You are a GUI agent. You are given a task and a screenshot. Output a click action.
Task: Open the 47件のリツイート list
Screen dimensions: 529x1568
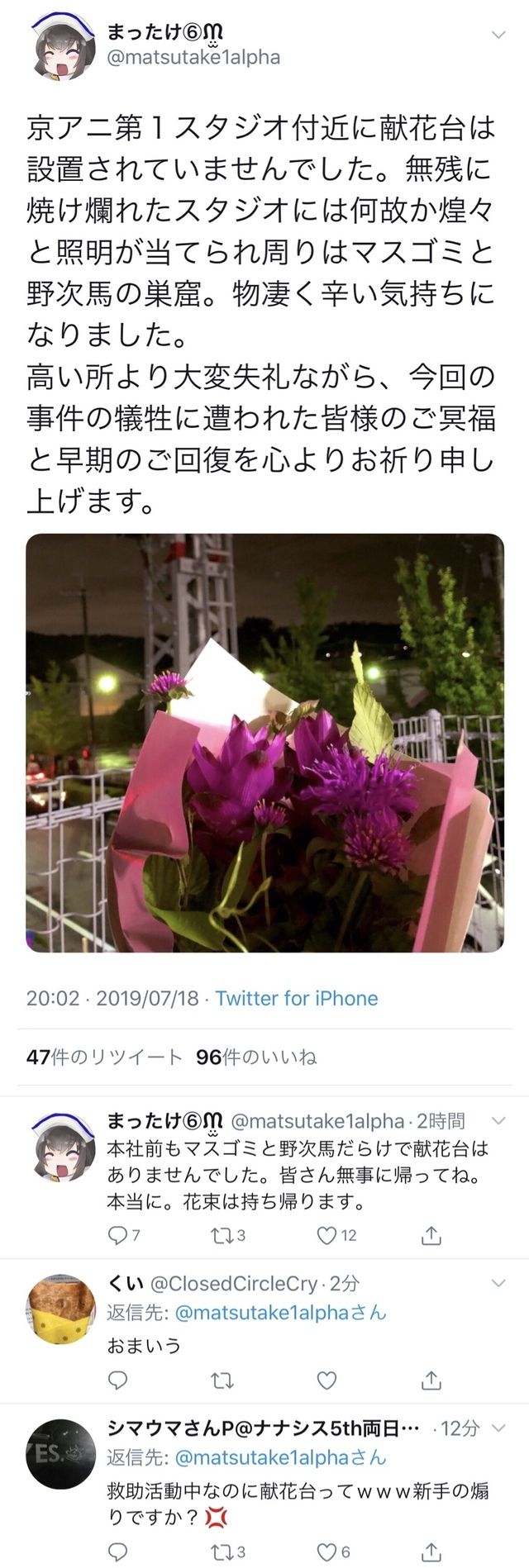click(x=104, y=1057)
